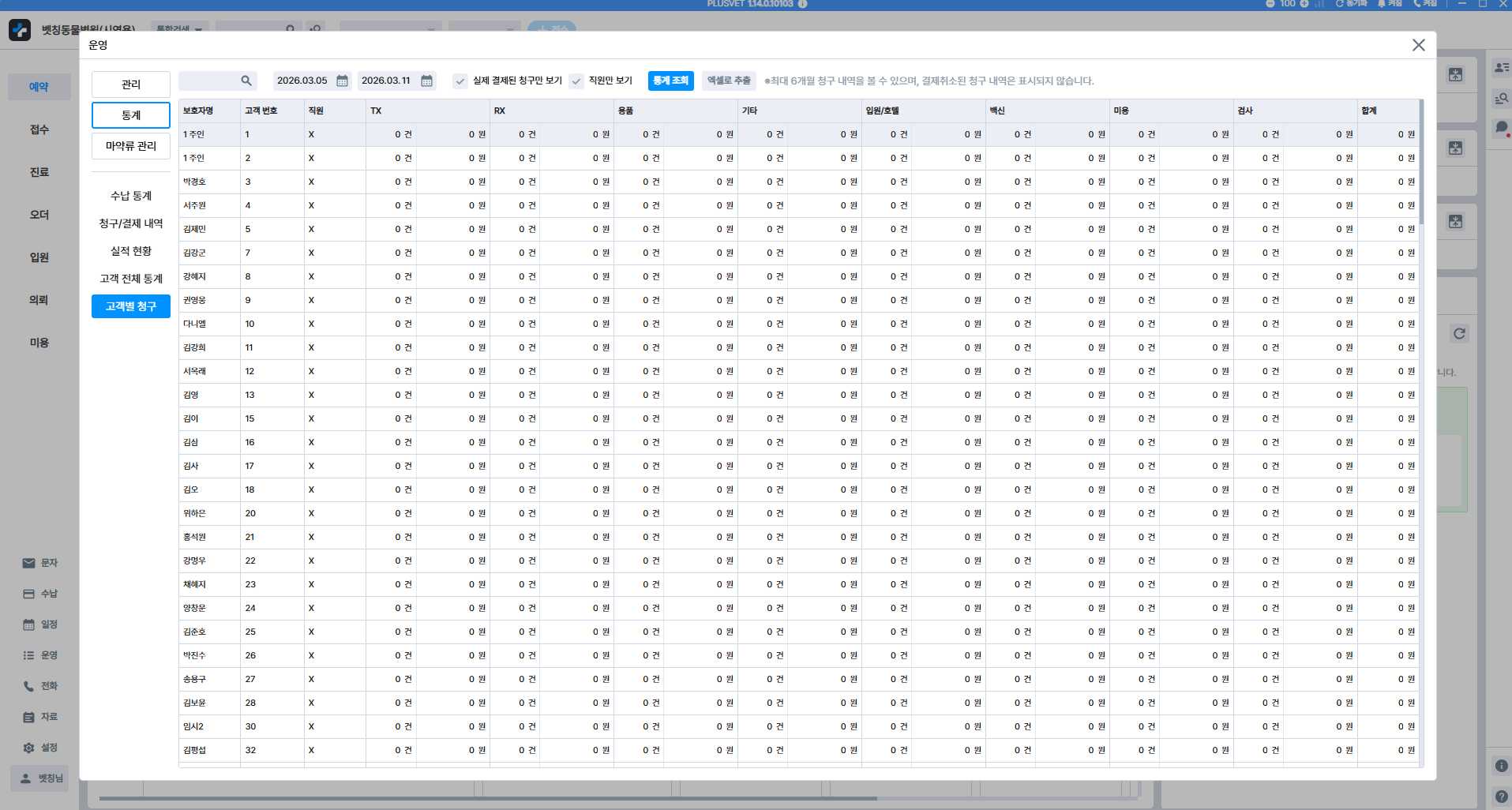Open 수납 payment from sidebar
This screenshot has height=810, width=1512.
coord(39,594)
